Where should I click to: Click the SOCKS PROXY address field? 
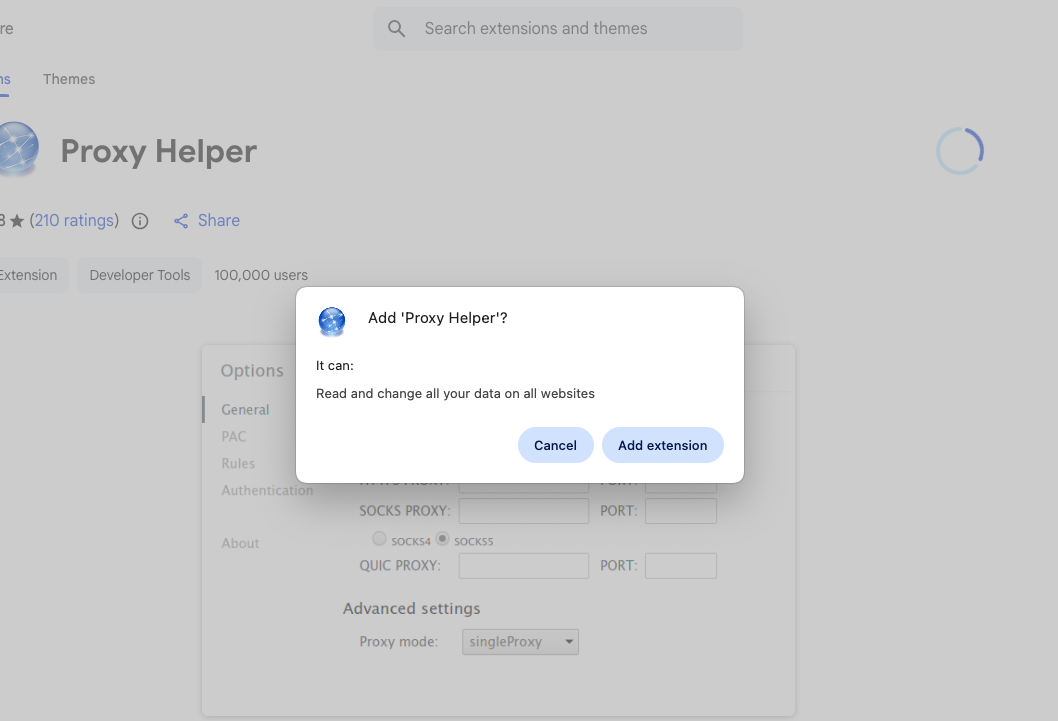click(x=523, y=511)
